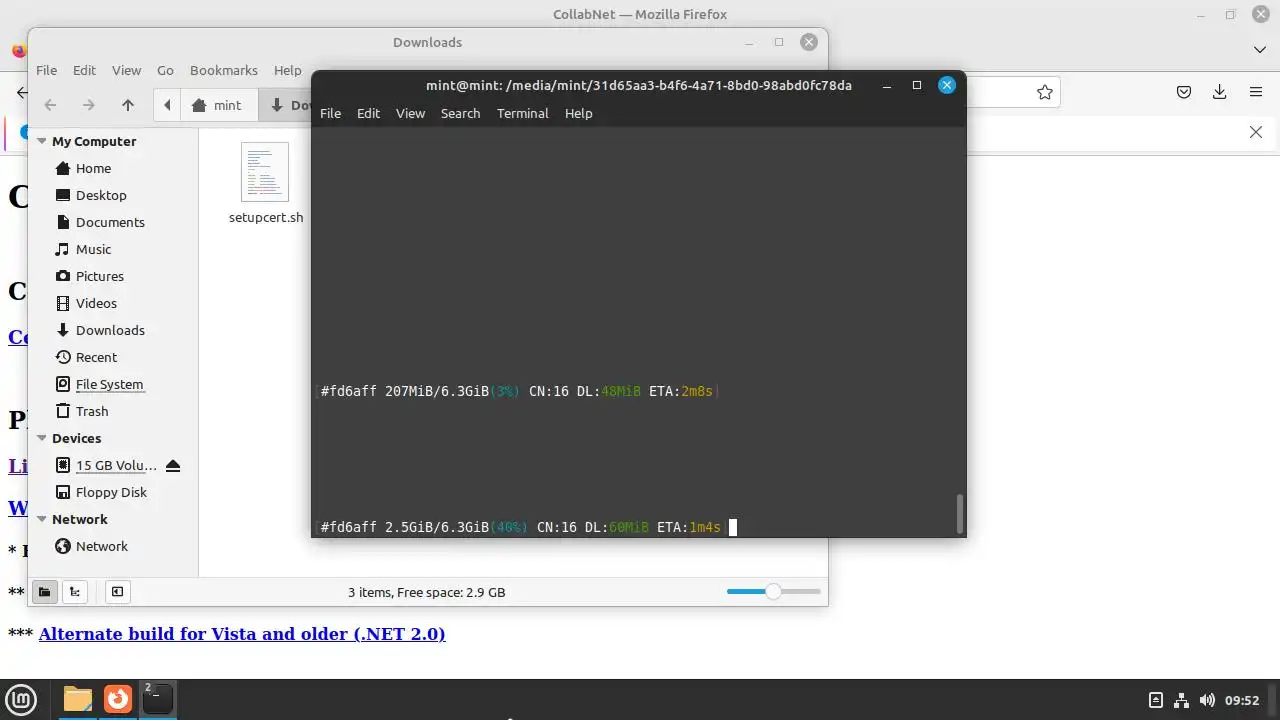Image resolution: width=1280 pixels, height=720 pixels.
Task: Go back in the Downloads file manager
Action: coord(50,105)
